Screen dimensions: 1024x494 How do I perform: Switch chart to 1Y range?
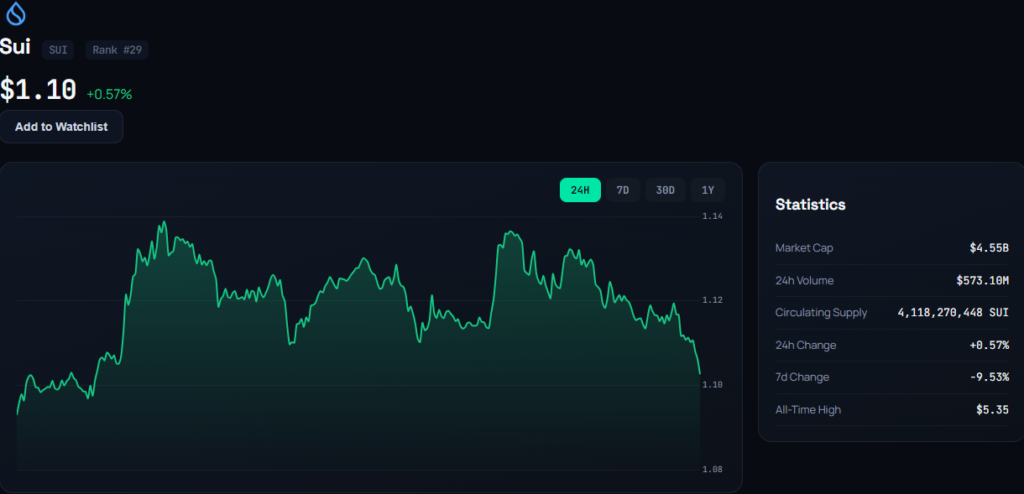707,190
